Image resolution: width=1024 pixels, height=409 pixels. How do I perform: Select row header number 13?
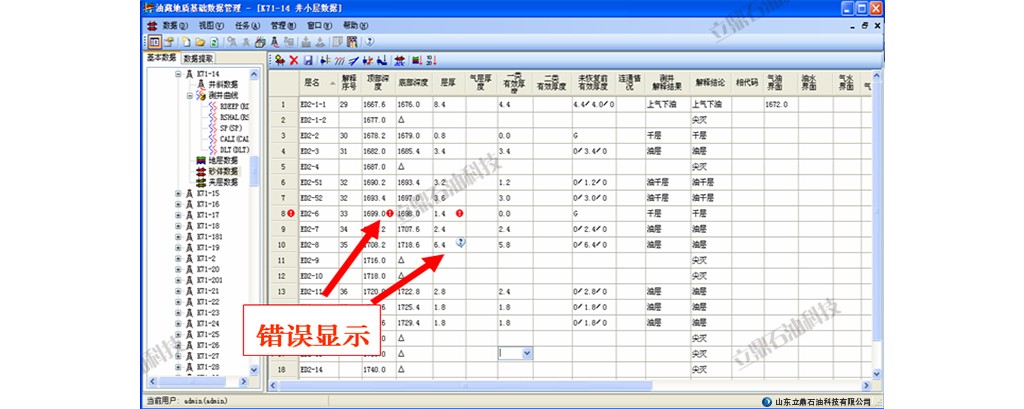click(283, 291)
